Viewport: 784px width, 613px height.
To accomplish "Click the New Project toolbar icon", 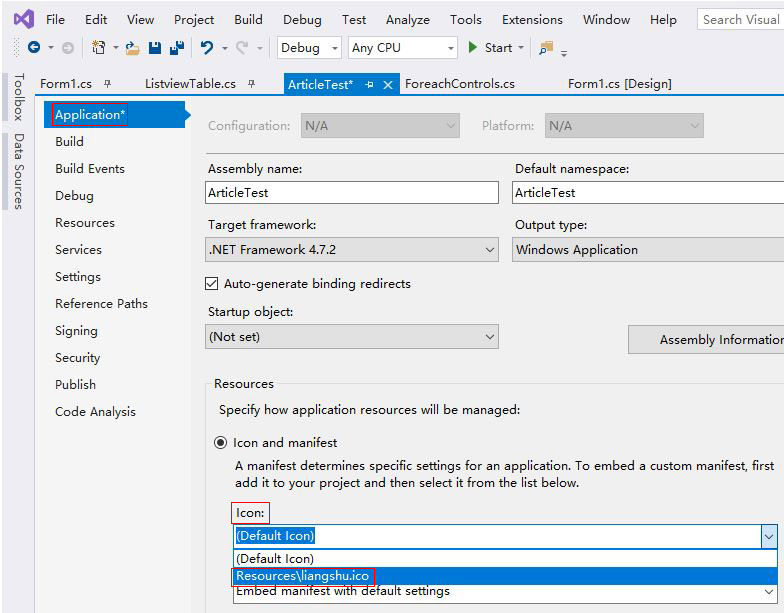I will [x=98, y=48].
